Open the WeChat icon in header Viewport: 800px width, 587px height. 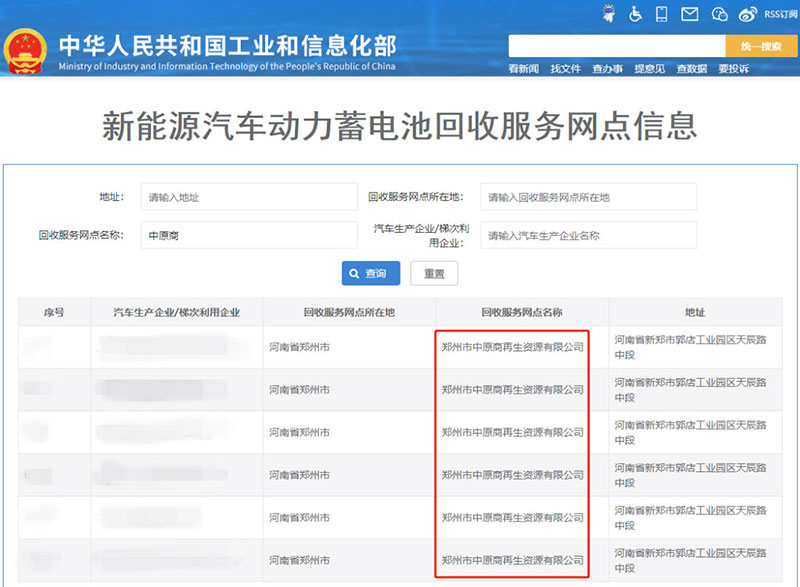point(719,14)
